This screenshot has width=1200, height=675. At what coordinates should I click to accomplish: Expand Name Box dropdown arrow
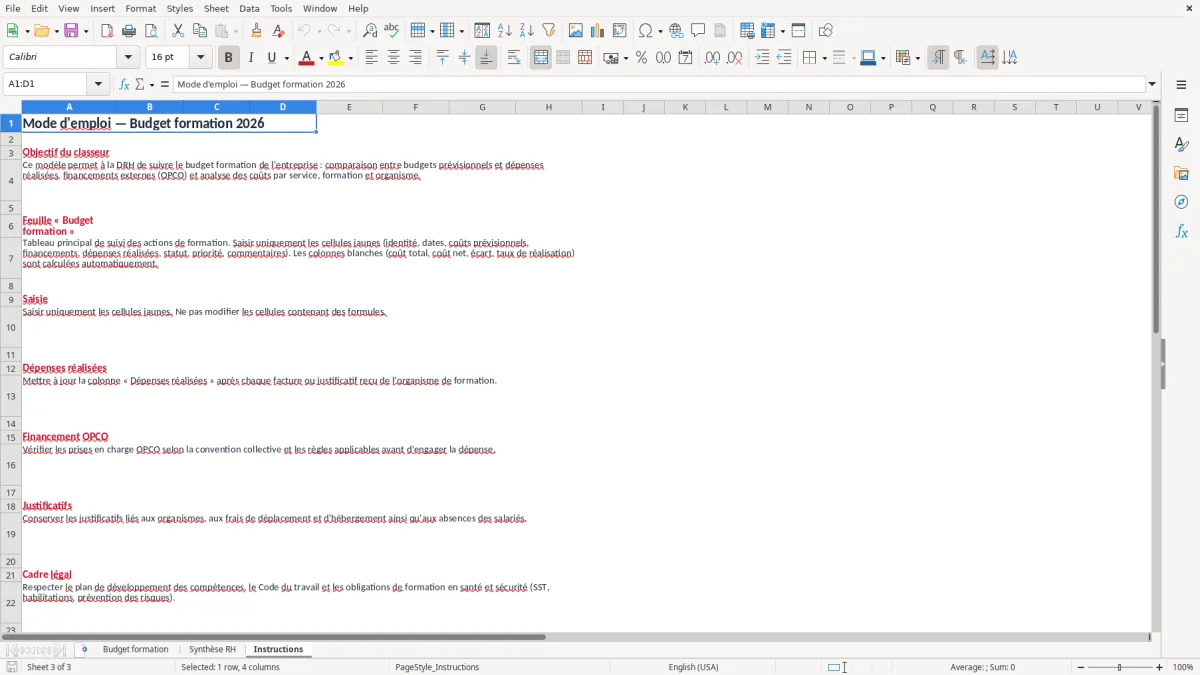[99, 84]
